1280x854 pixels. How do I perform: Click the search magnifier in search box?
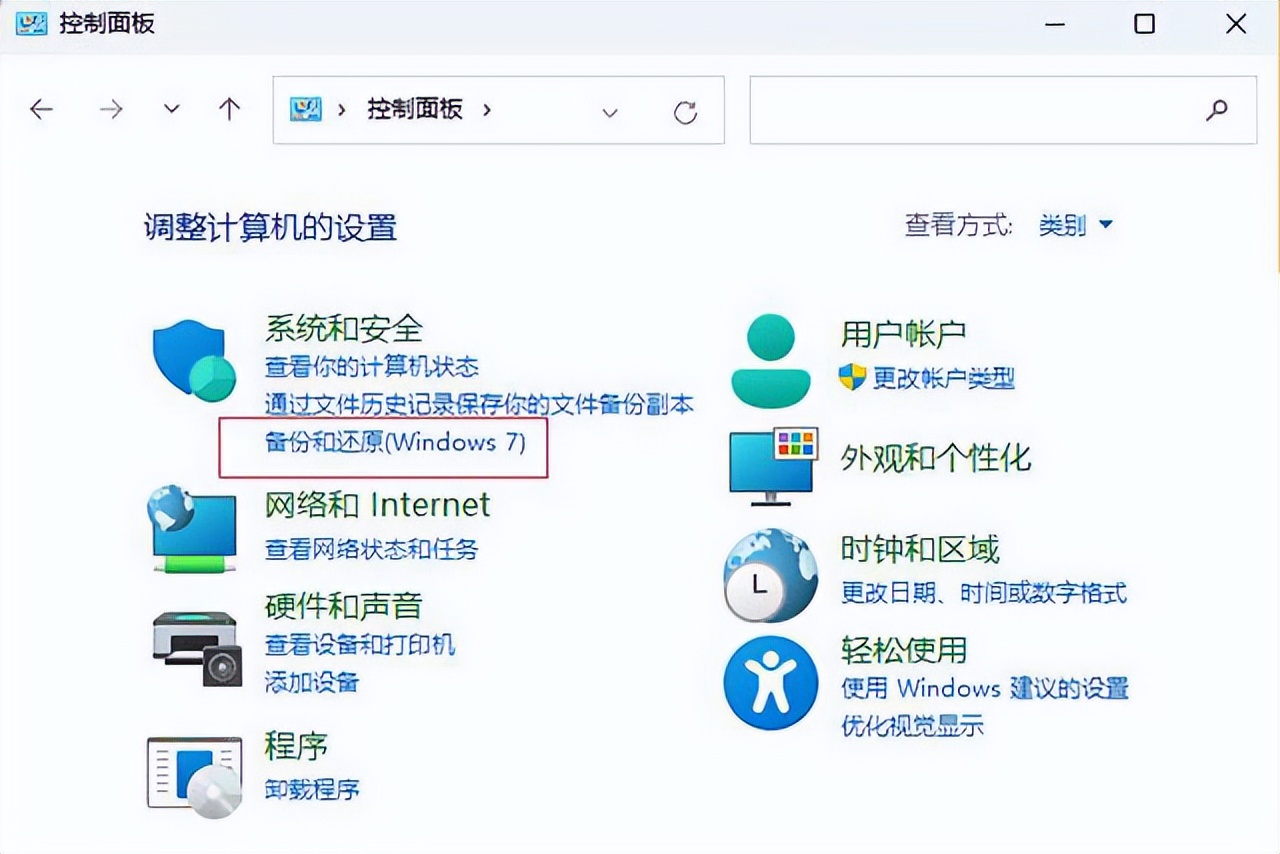coord(1217,110)
